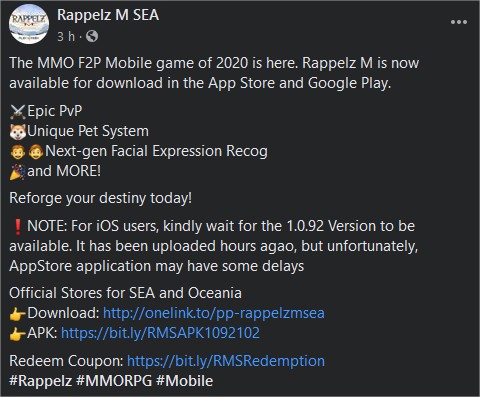480x397 pixels.
Task: Click the Rappelz M SEA profile picture
Action: pyautogui.click(x=29, y=24)
